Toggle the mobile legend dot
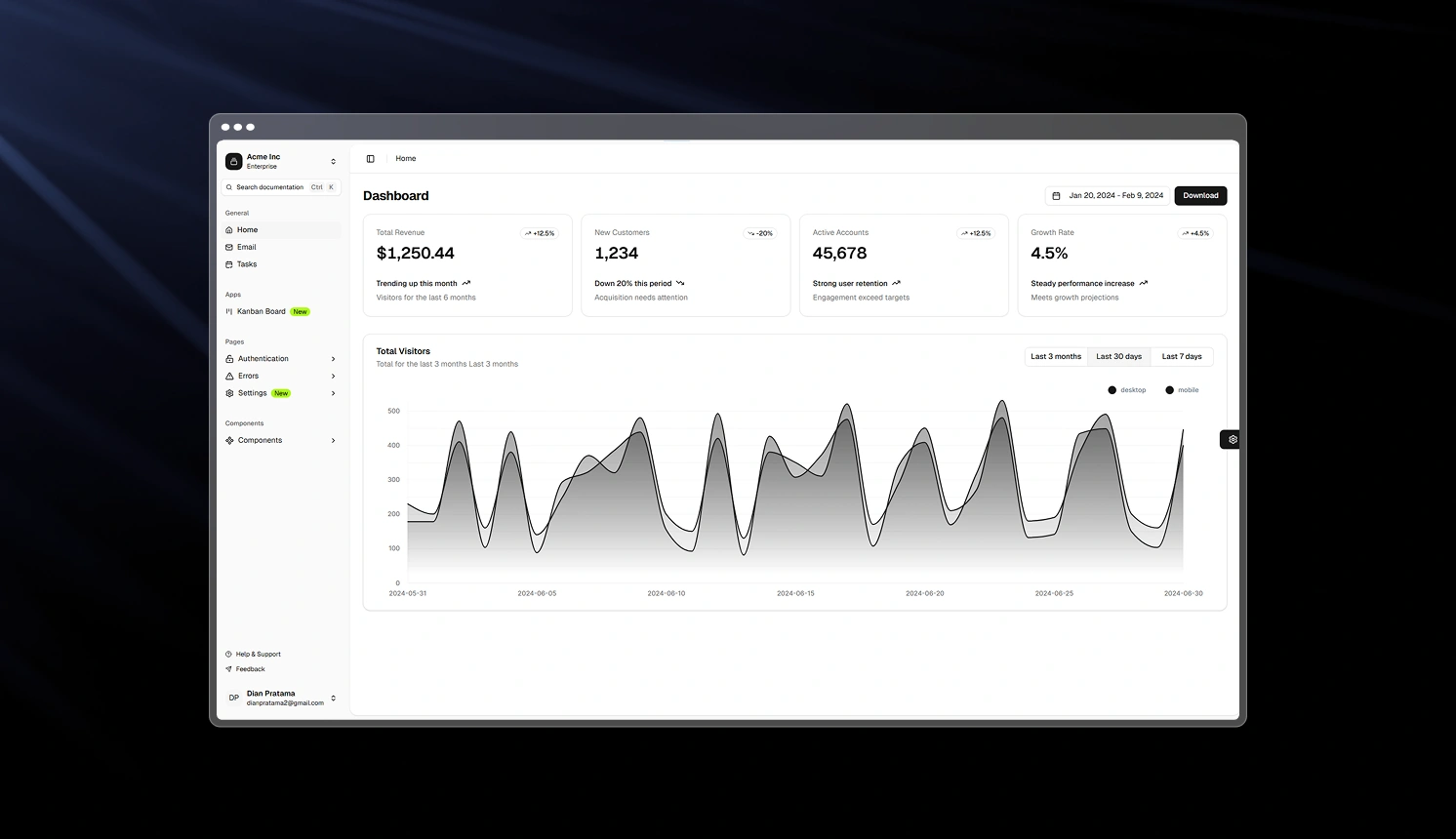 tap(1169, 390)
